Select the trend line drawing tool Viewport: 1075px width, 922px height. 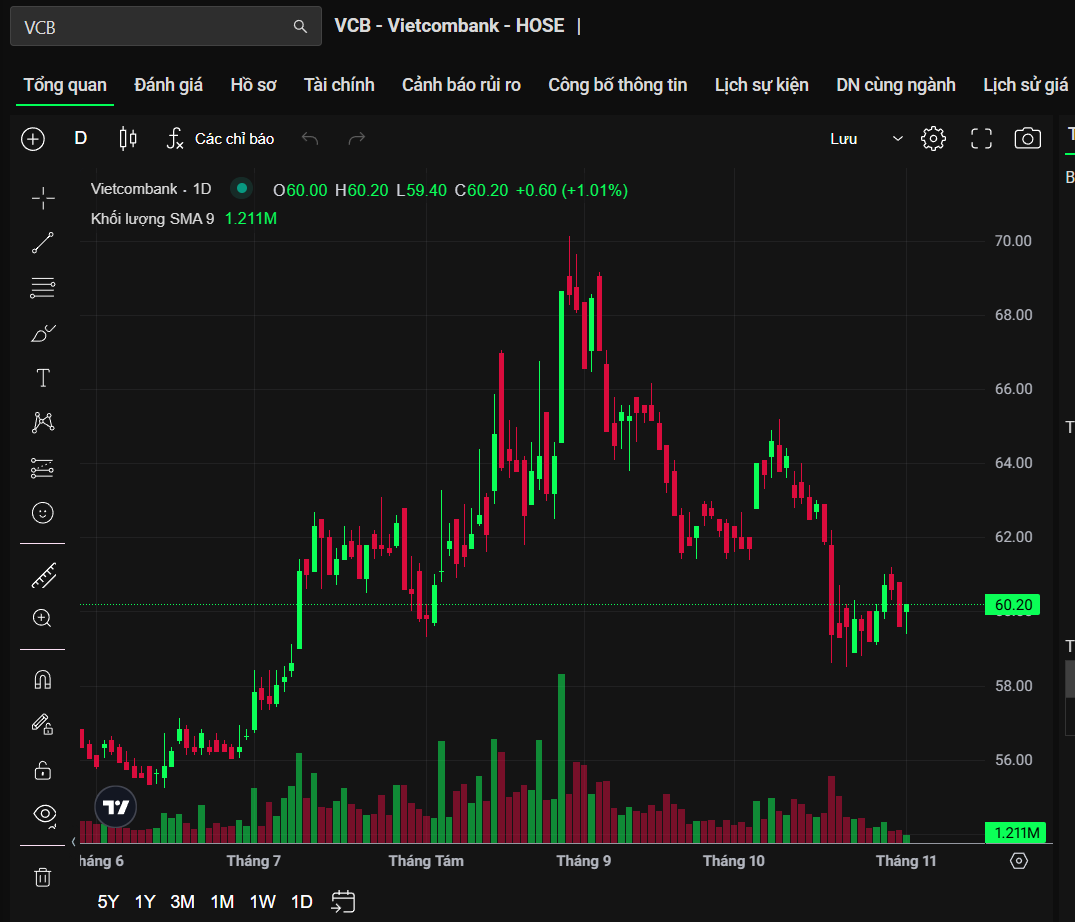[x=43, y=243]
